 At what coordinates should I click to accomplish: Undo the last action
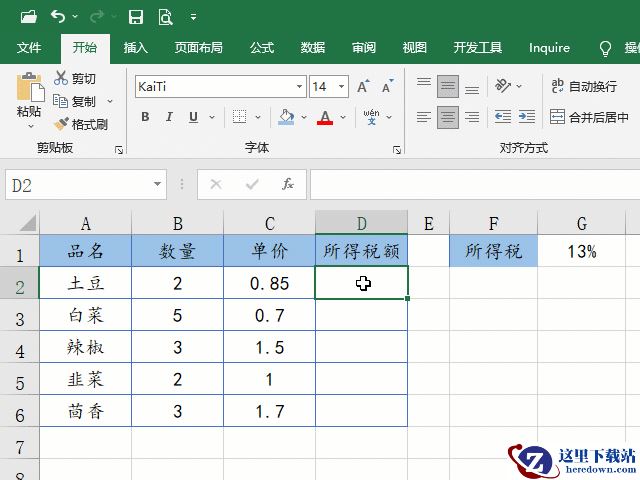58,17
